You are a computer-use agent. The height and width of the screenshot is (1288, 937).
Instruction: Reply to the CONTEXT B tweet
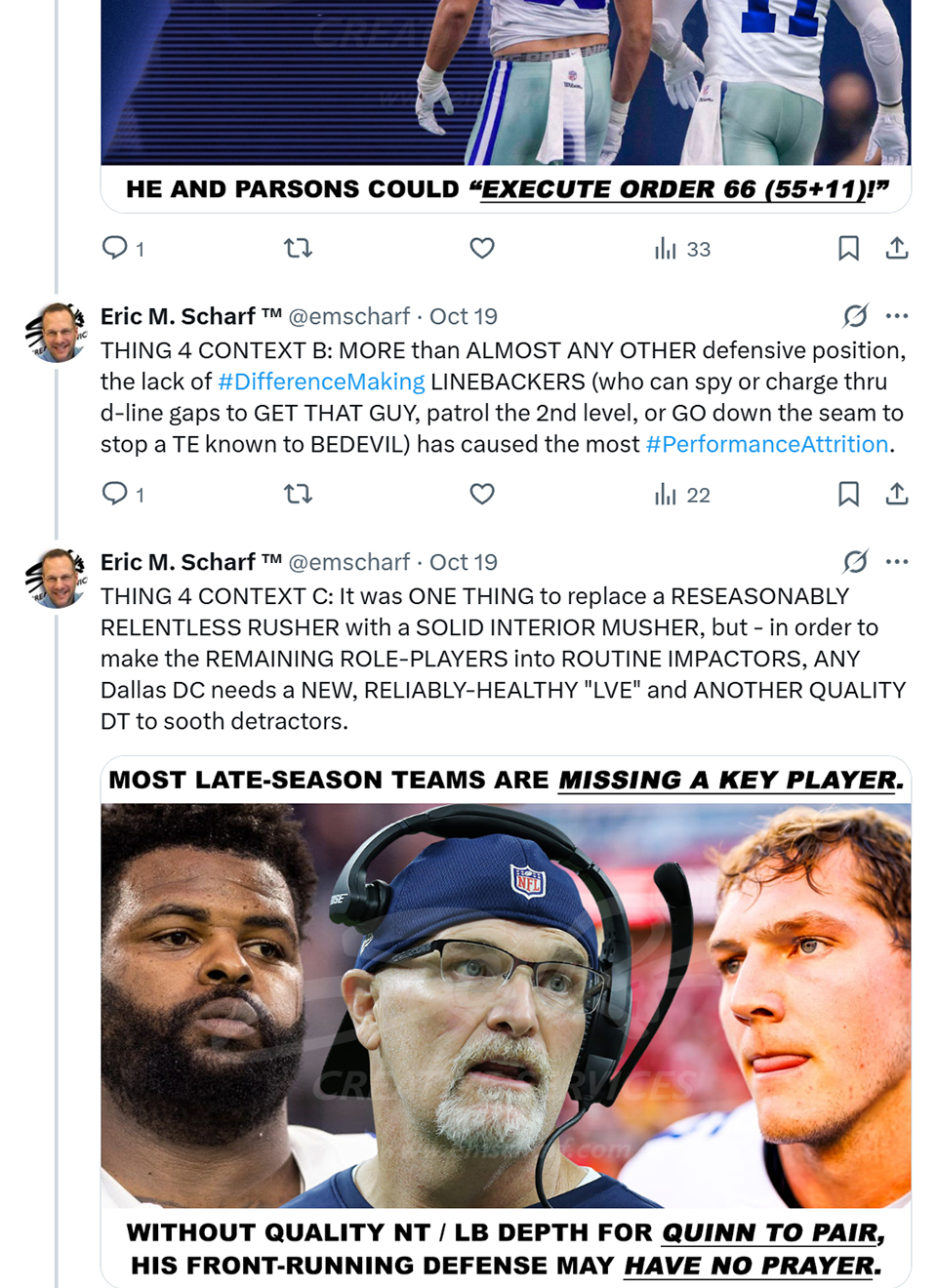pos(115,494)
